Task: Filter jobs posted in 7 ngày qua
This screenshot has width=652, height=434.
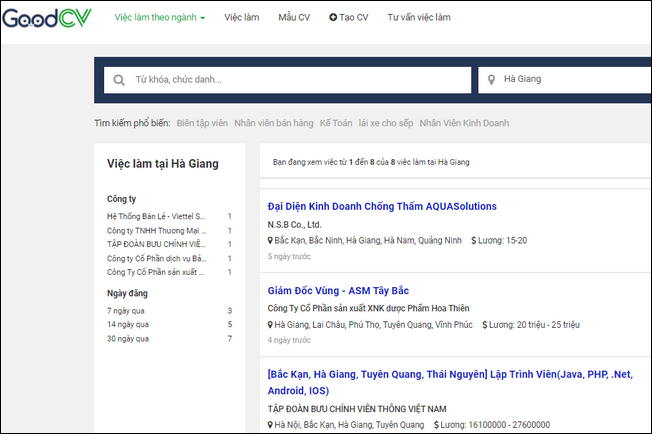Action: 127,311
